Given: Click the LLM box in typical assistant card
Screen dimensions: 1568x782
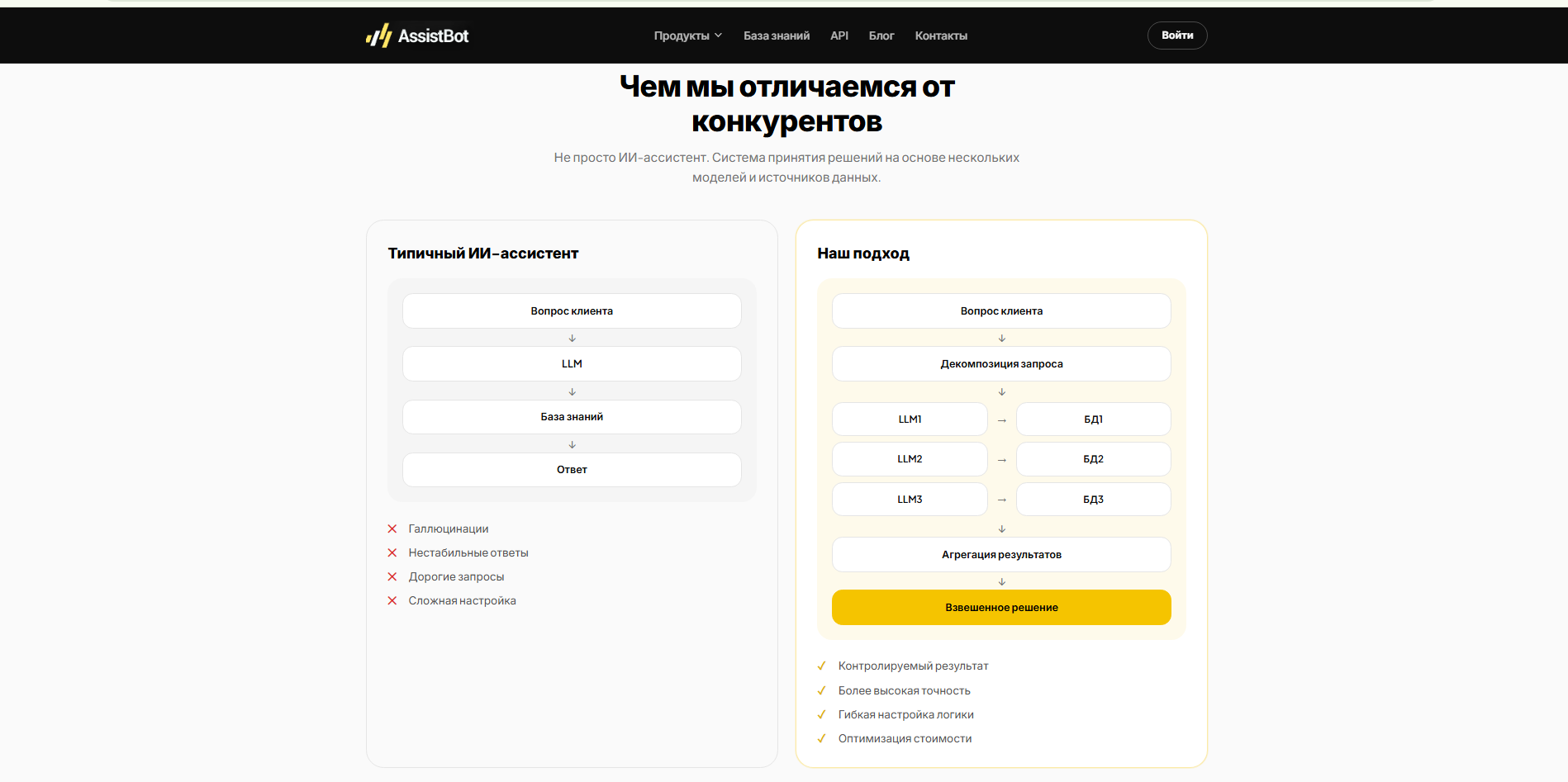Looking at the screenshot, I should click(x=572, y=364).
